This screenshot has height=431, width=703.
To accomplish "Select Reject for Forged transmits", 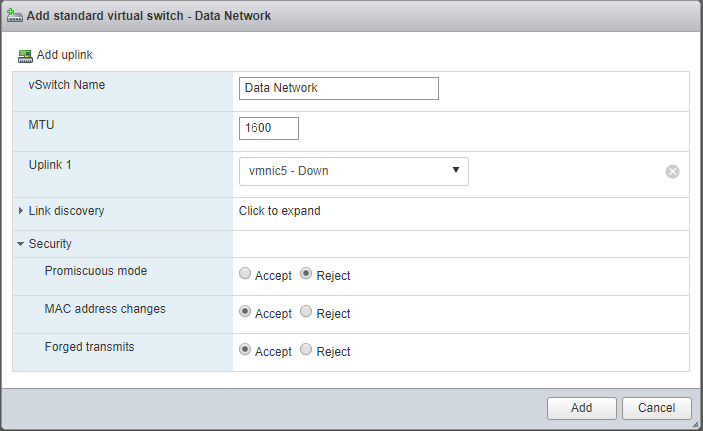I will (306, 350).
